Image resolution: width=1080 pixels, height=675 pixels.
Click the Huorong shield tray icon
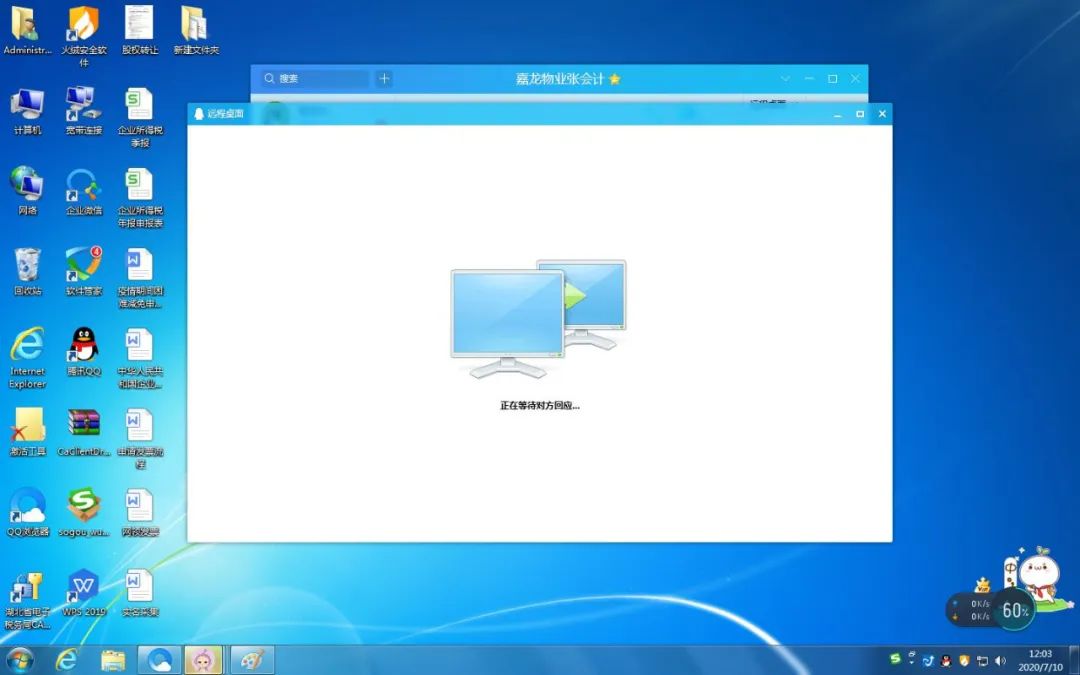pos(964,661)
